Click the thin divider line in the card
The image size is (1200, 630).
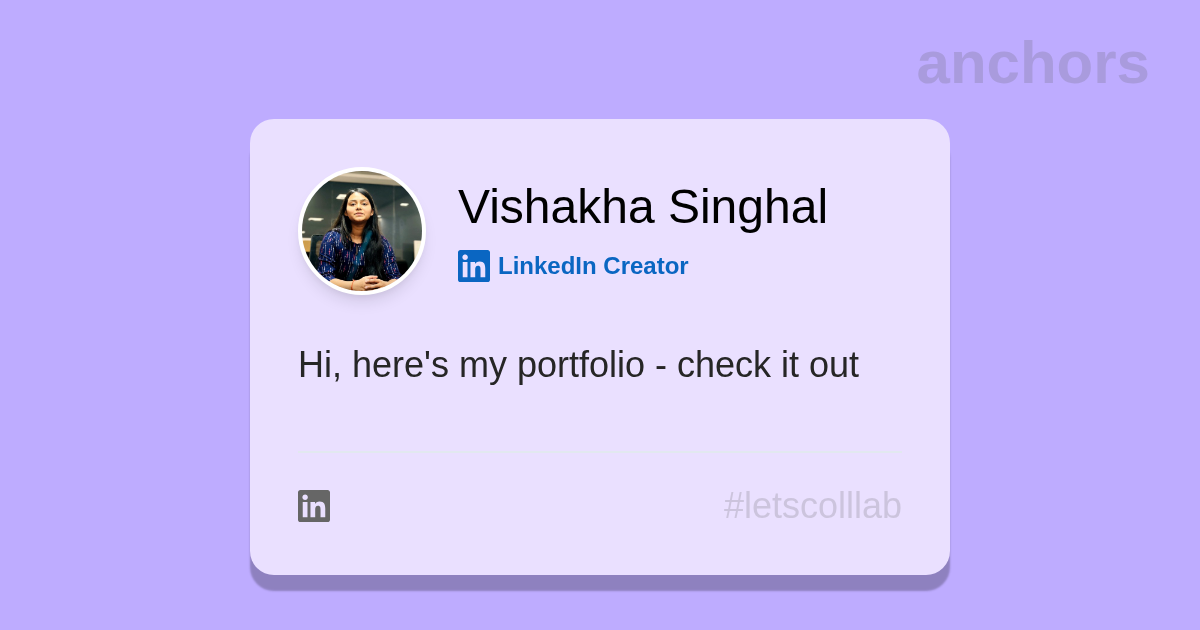[599, 453]
